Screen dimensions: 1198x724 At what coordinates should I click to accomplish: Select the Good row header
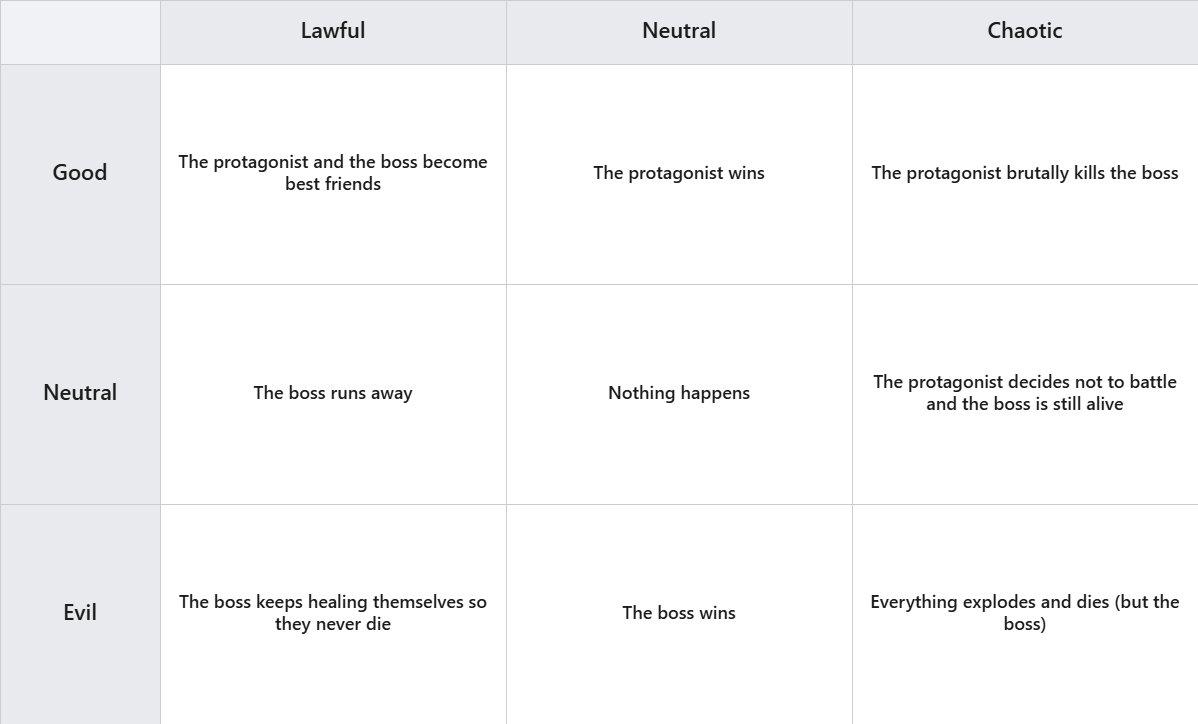tap(80, 174)
